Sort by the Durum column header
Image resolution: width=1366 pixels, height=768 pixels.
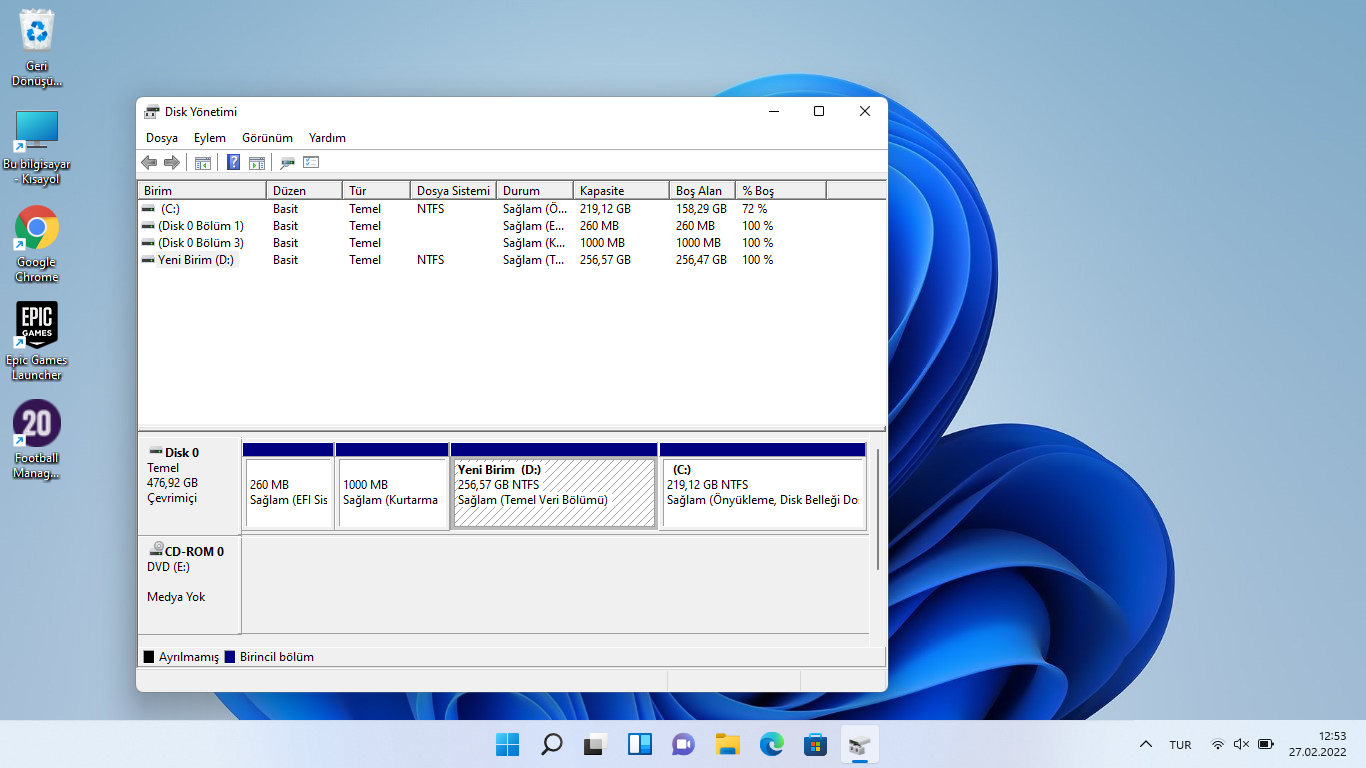click(x=535, y=190)
